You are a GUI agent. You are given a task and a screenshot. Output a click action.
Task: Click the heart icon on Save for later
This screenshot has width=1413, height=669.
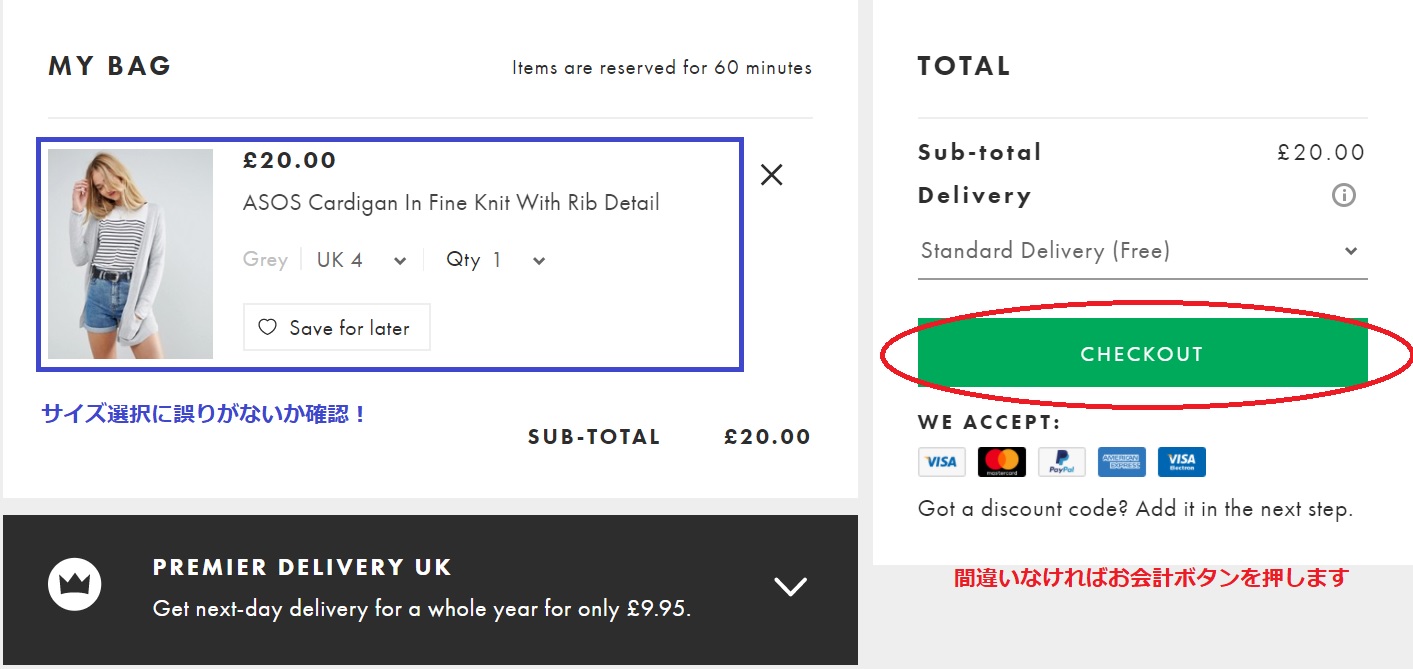coord(267,327)
